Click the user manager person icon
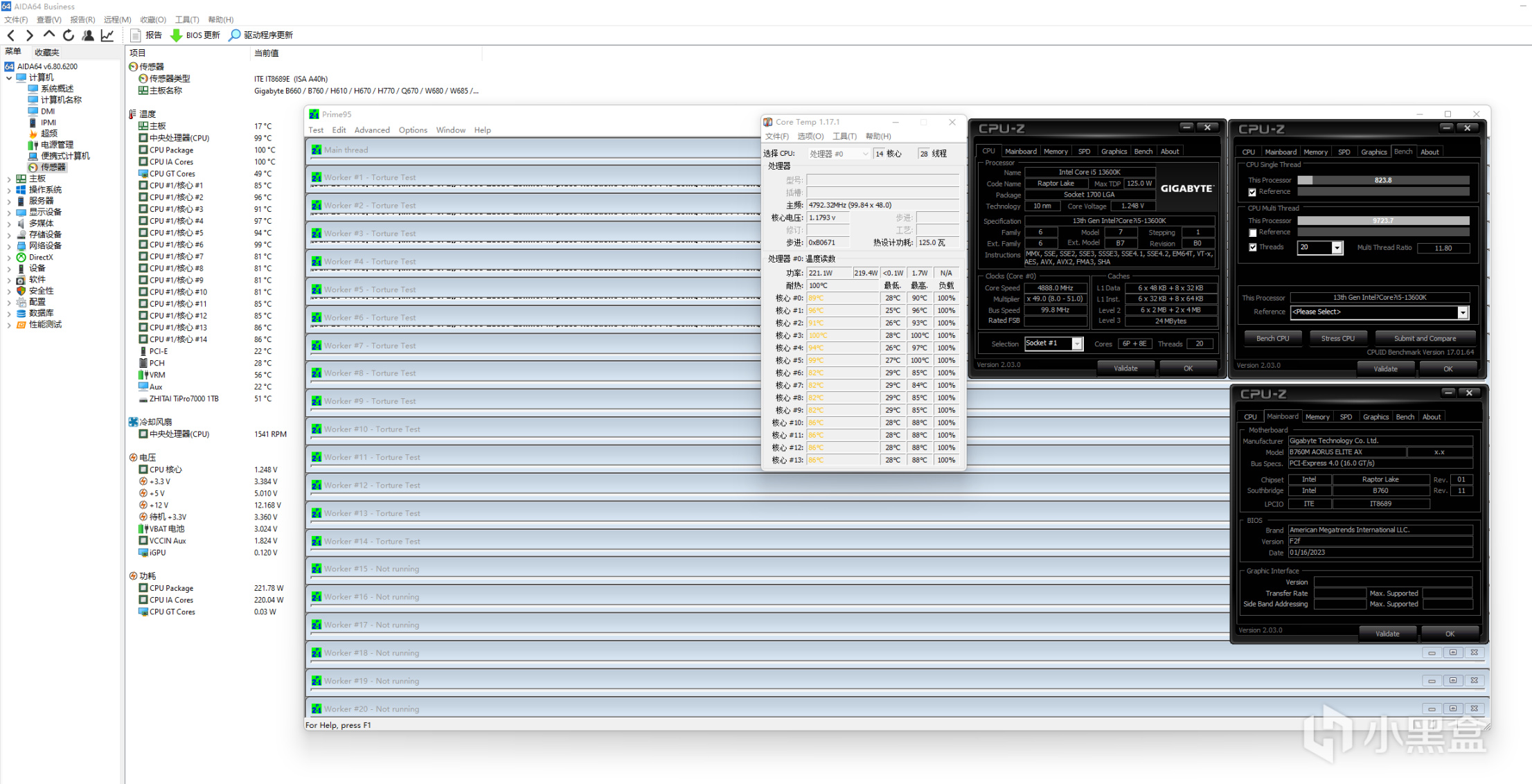1532x784 pixels. tap(88, 35)
